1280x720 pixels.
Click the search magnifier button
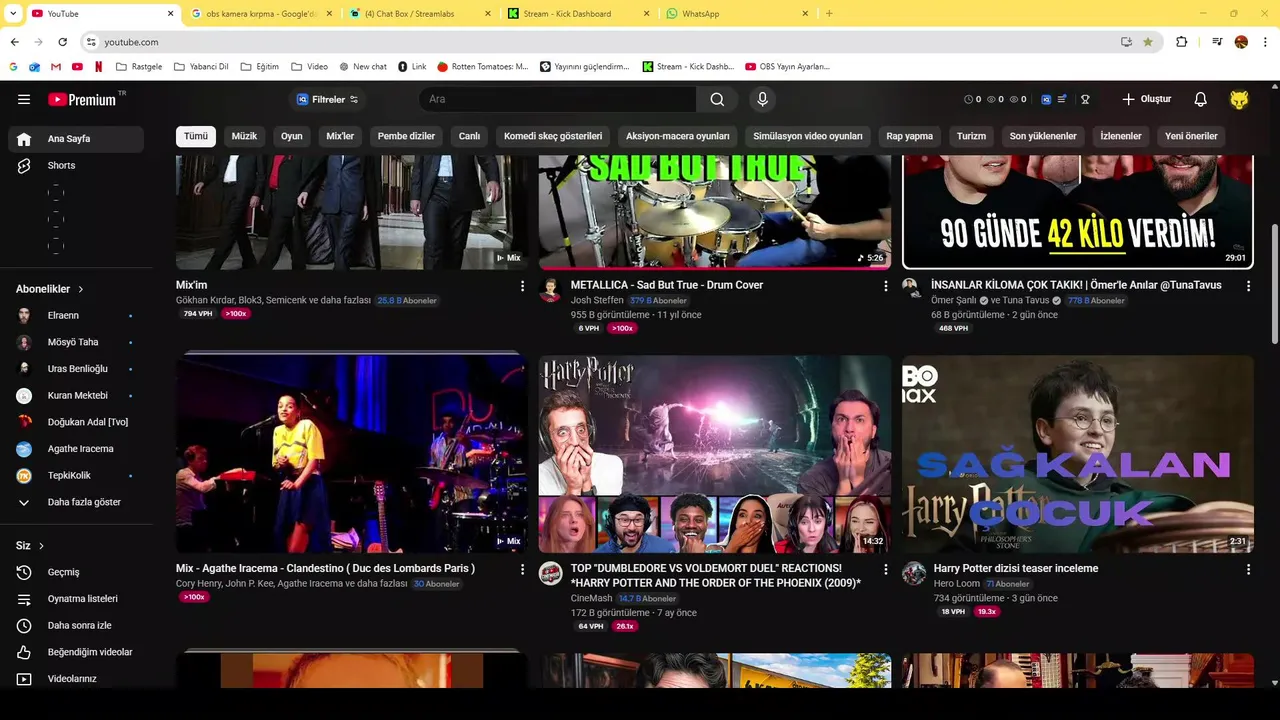pos(717,99)
